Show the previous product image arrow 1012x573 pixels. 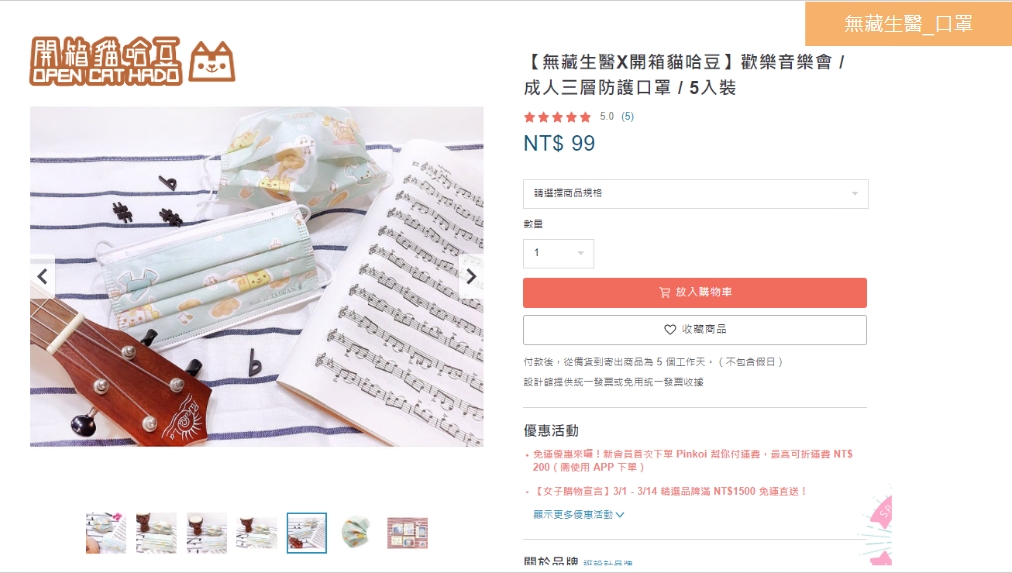[43, 277]
